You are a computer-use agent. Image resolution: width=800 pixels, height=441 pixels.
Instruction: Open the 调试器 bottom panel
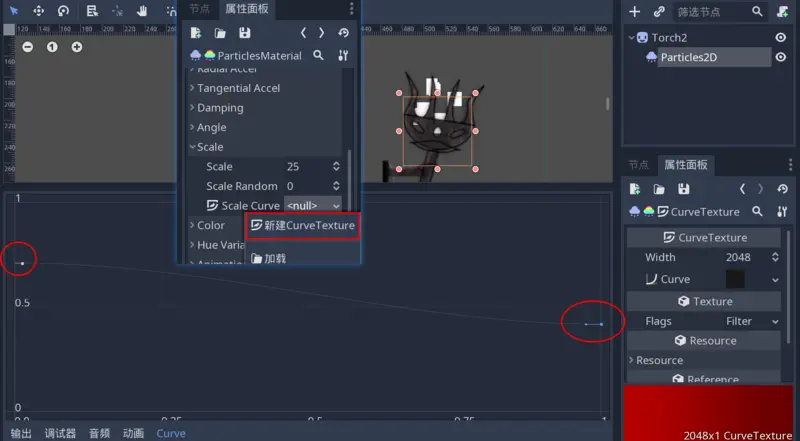tap(60, 433)
